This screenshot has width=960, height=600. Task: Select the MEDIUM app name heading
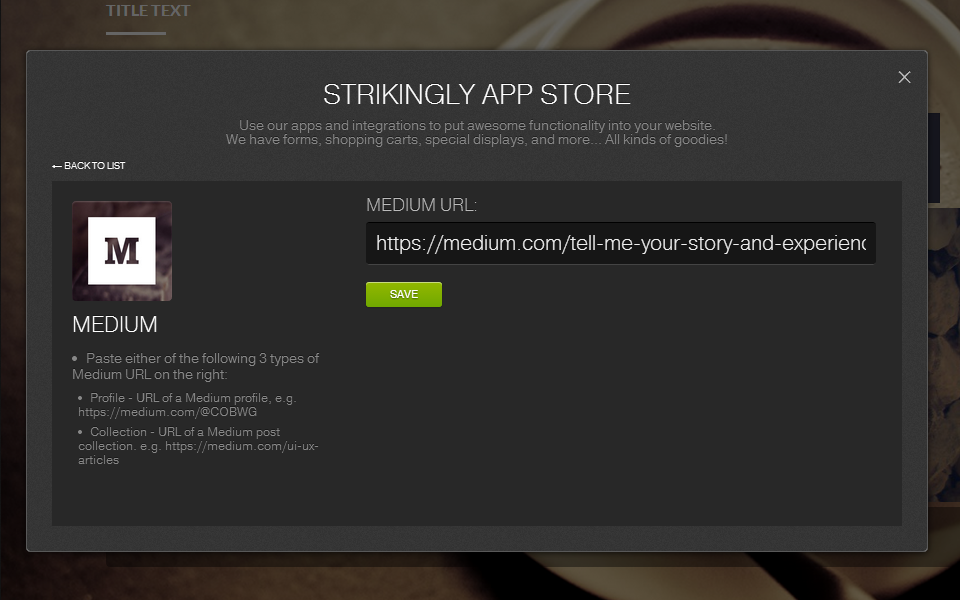pos(115,324)
